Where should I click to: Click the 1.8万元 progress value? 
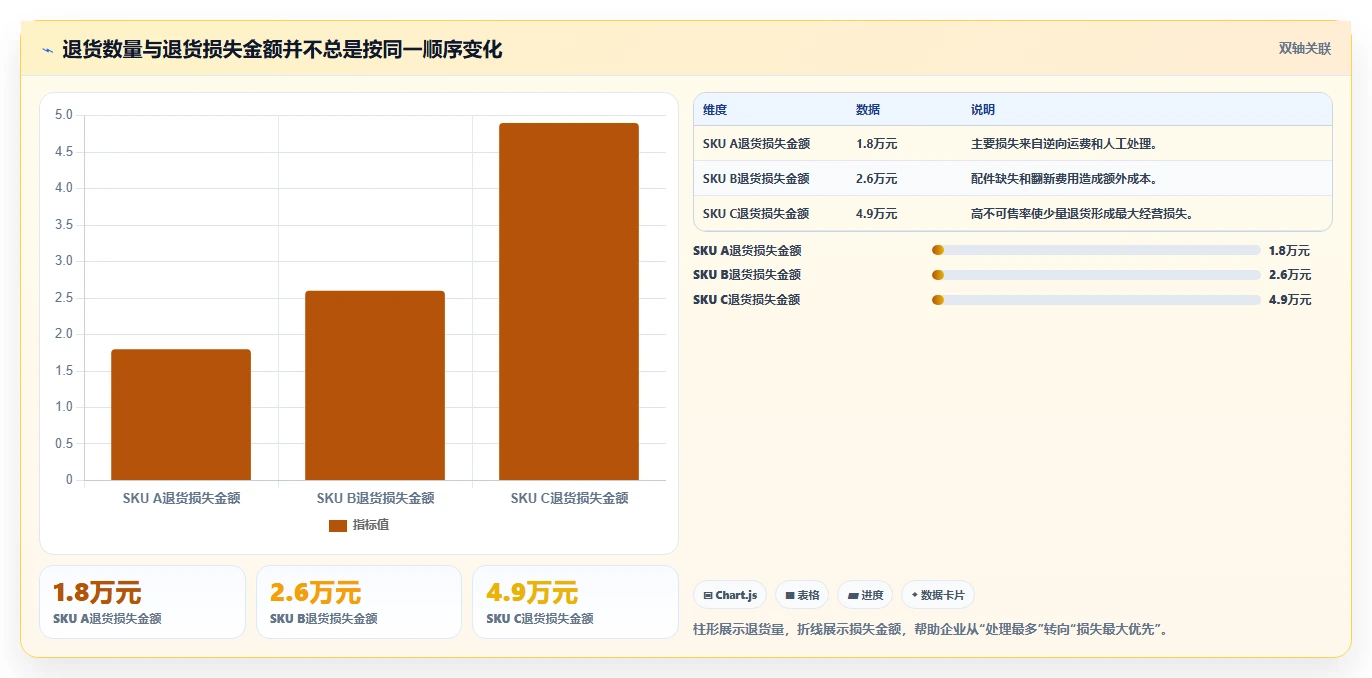1289,251
